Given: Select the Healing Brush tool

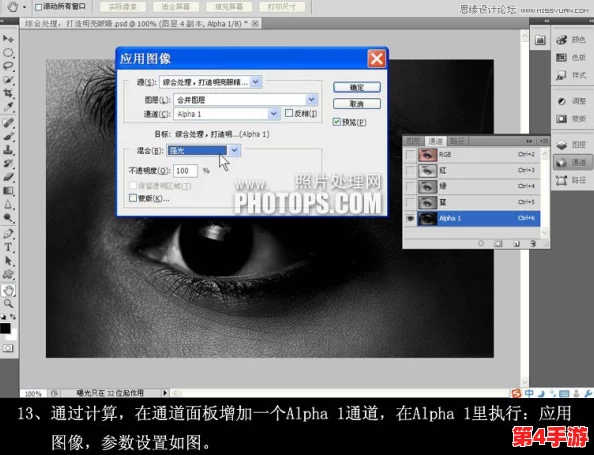Looking at the screenshot, I should point(8,123).
